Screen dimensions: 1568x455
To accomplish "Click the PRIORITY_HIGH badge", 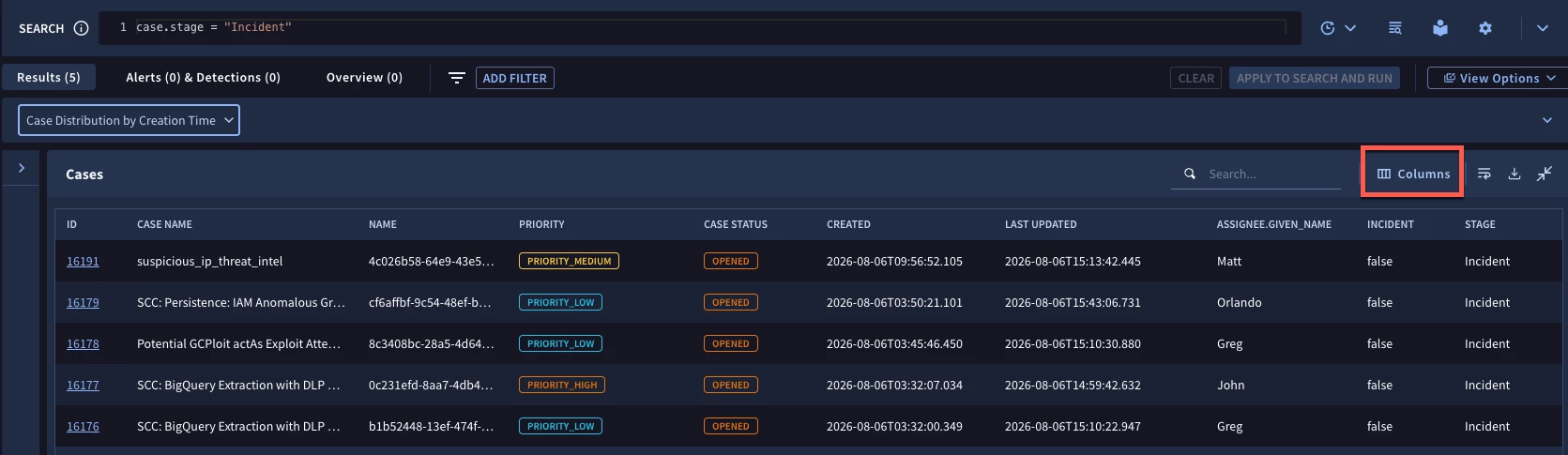I will pyautogui.click(x=562, y=385).
